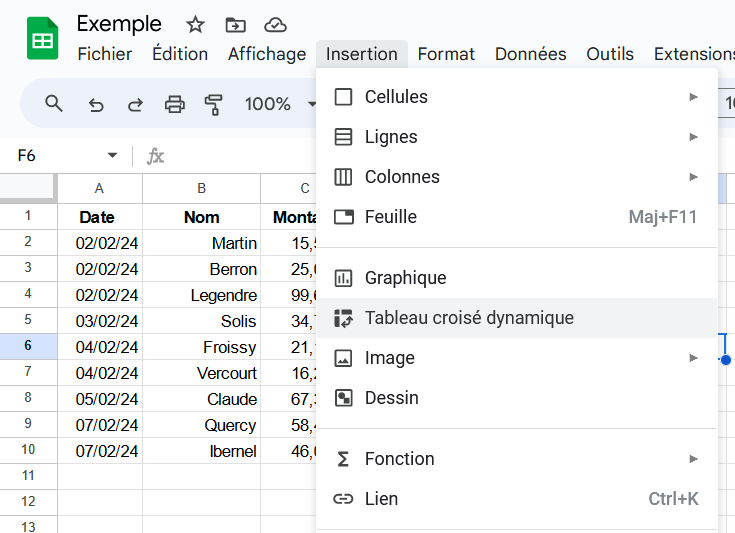Choose Lignes in the menu
The width and height of the screenshot is (735, 533).
tap(517, 137)
